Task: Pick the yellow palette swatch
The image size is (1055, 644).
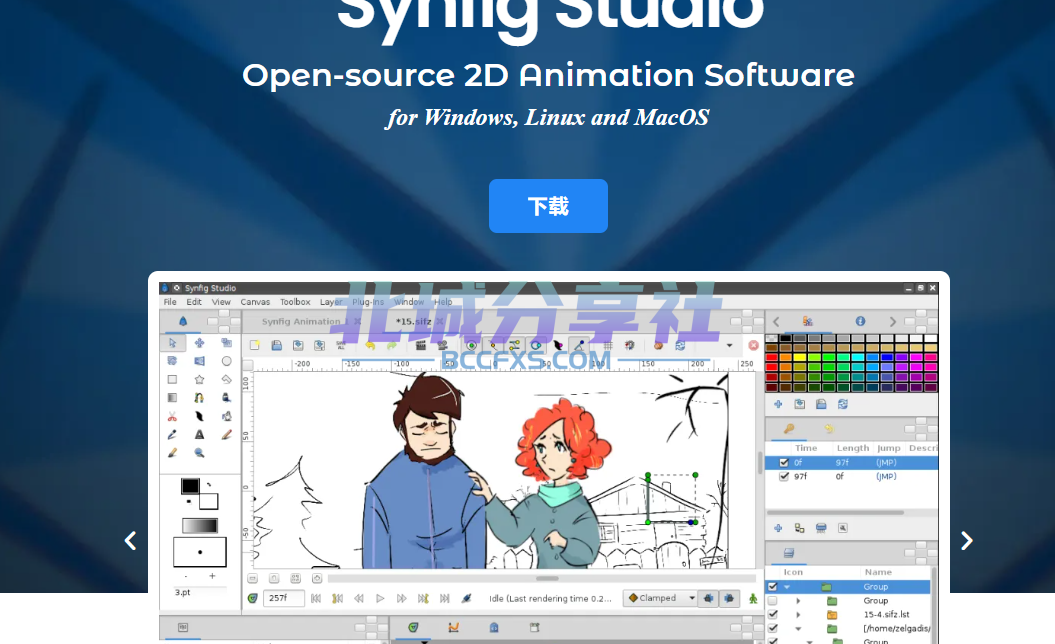Action: (800, 357)
